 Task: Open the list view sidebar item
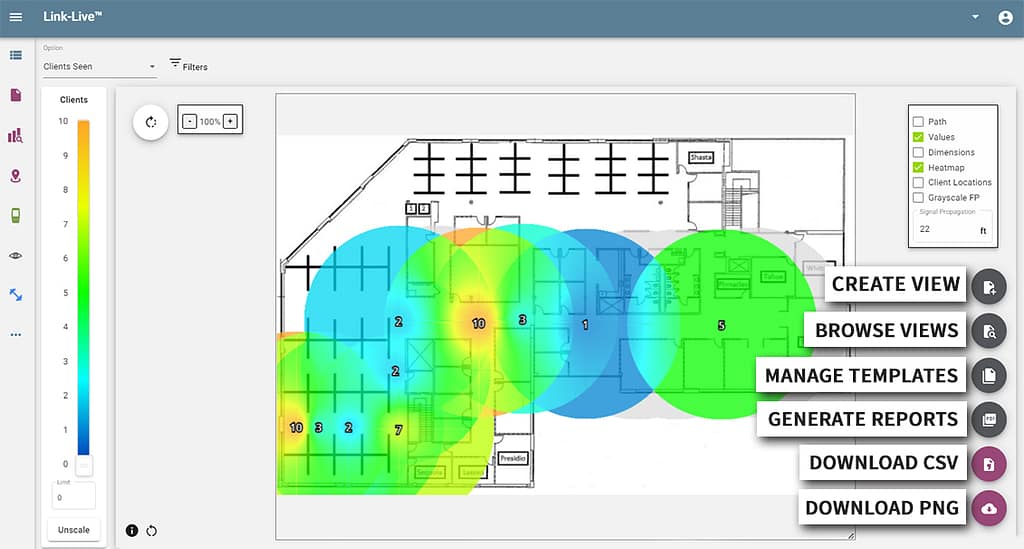15,55
